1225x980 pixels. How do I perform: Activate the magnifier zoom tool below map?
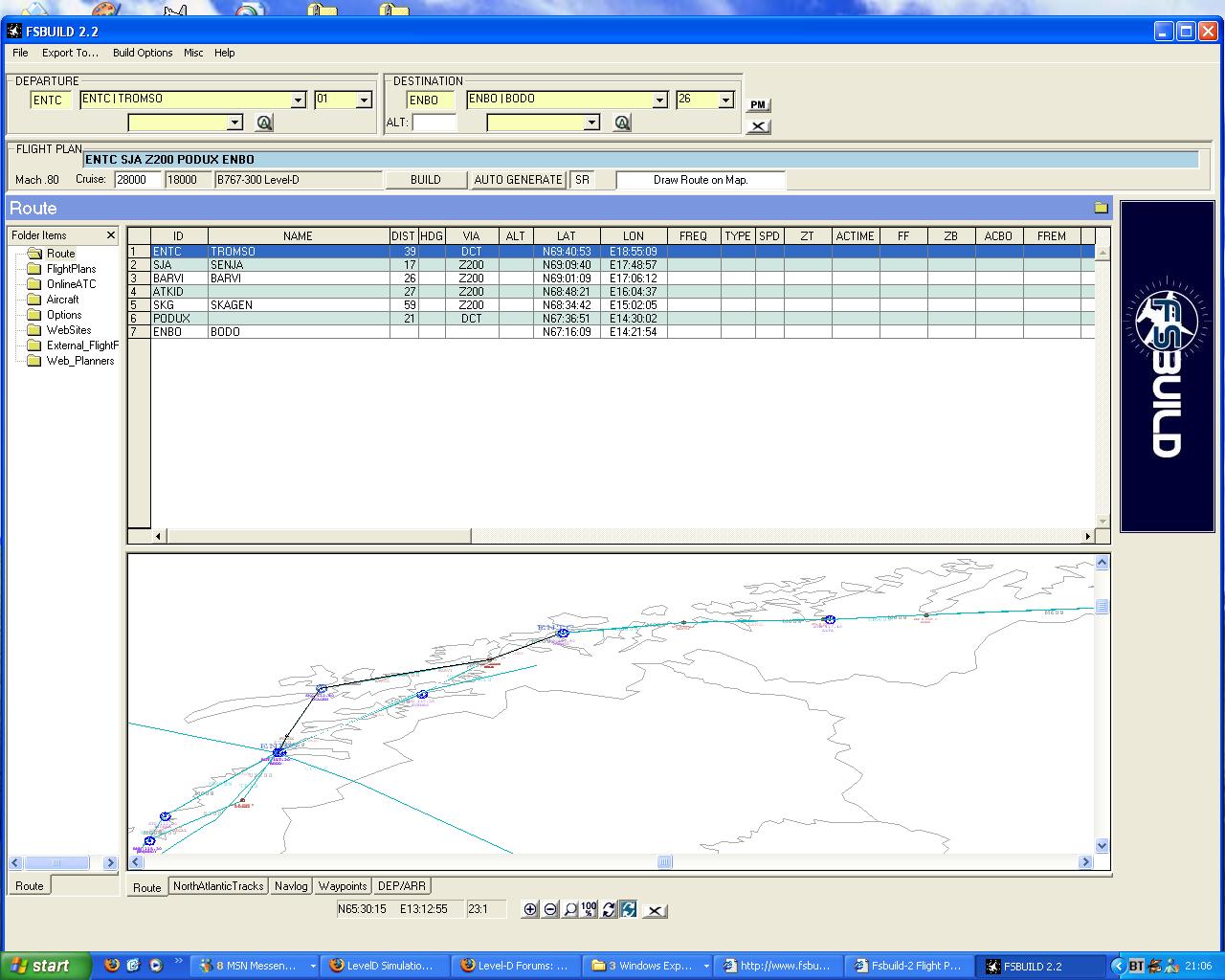(x=570, y=909)
